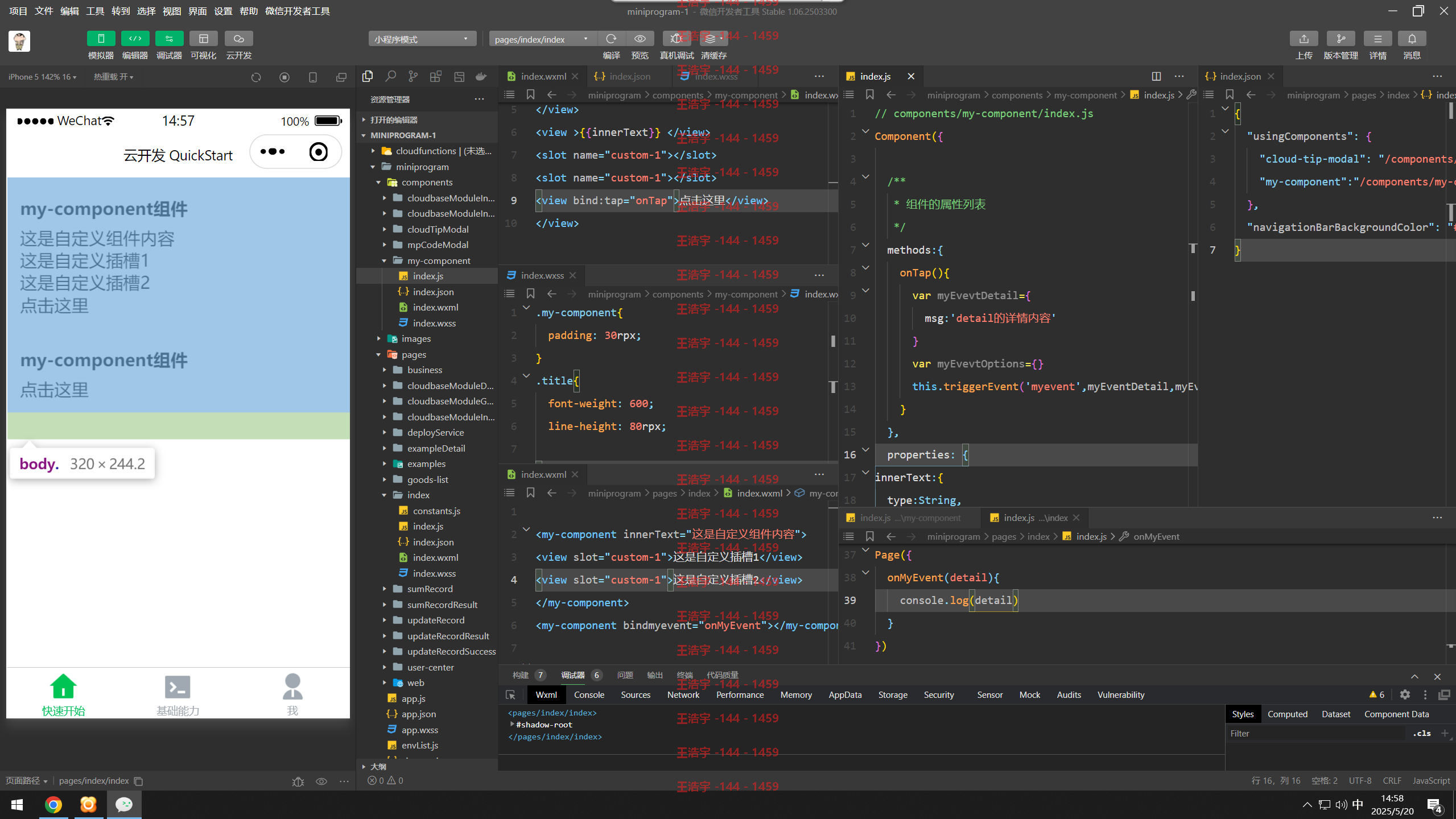Click the preview eye icon
Image resolution: width=1456 pixels, height=819 pixels.
640,39
